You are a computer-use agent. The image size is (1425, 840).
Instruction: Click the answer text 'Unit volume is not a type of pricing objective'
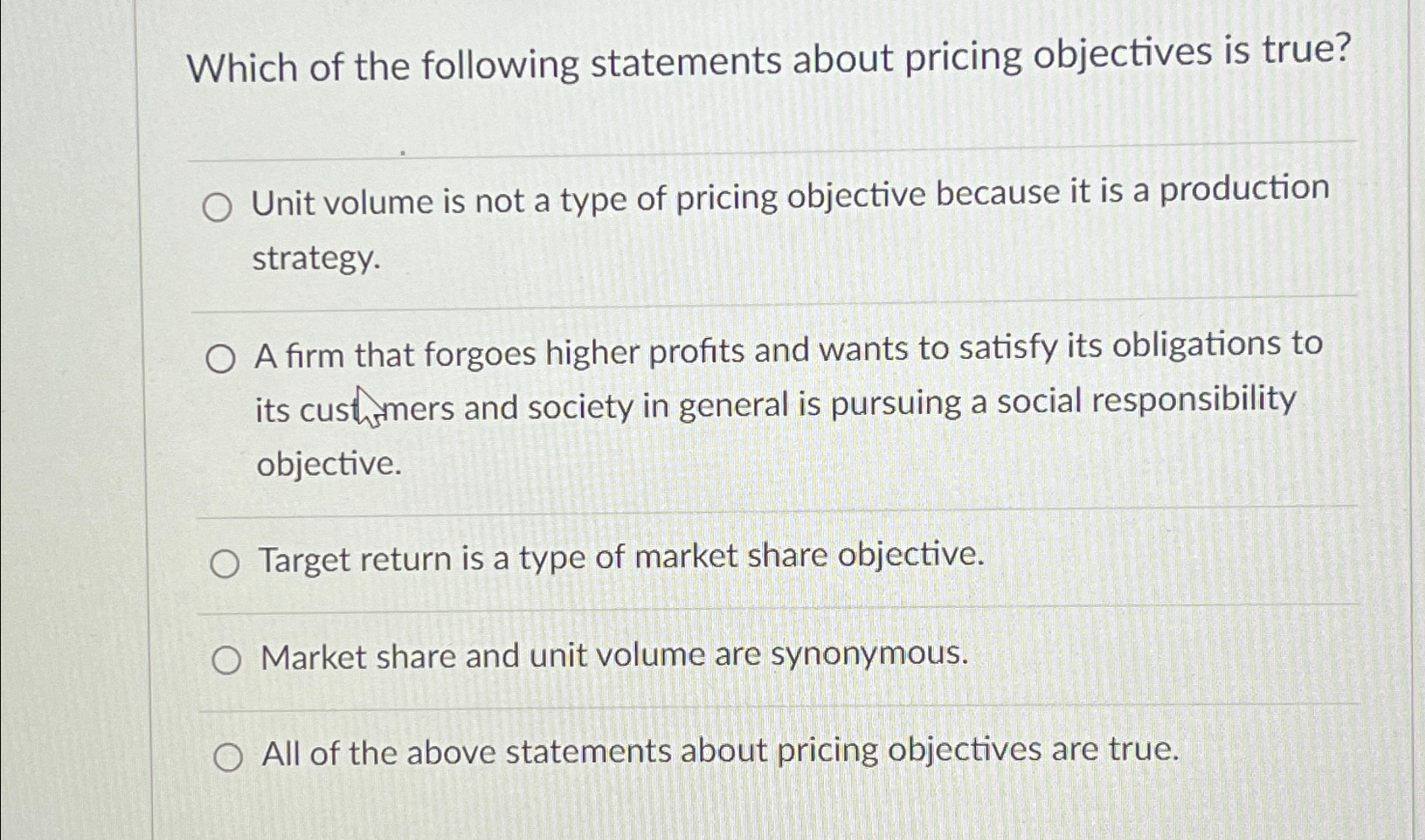pos(589,200)
